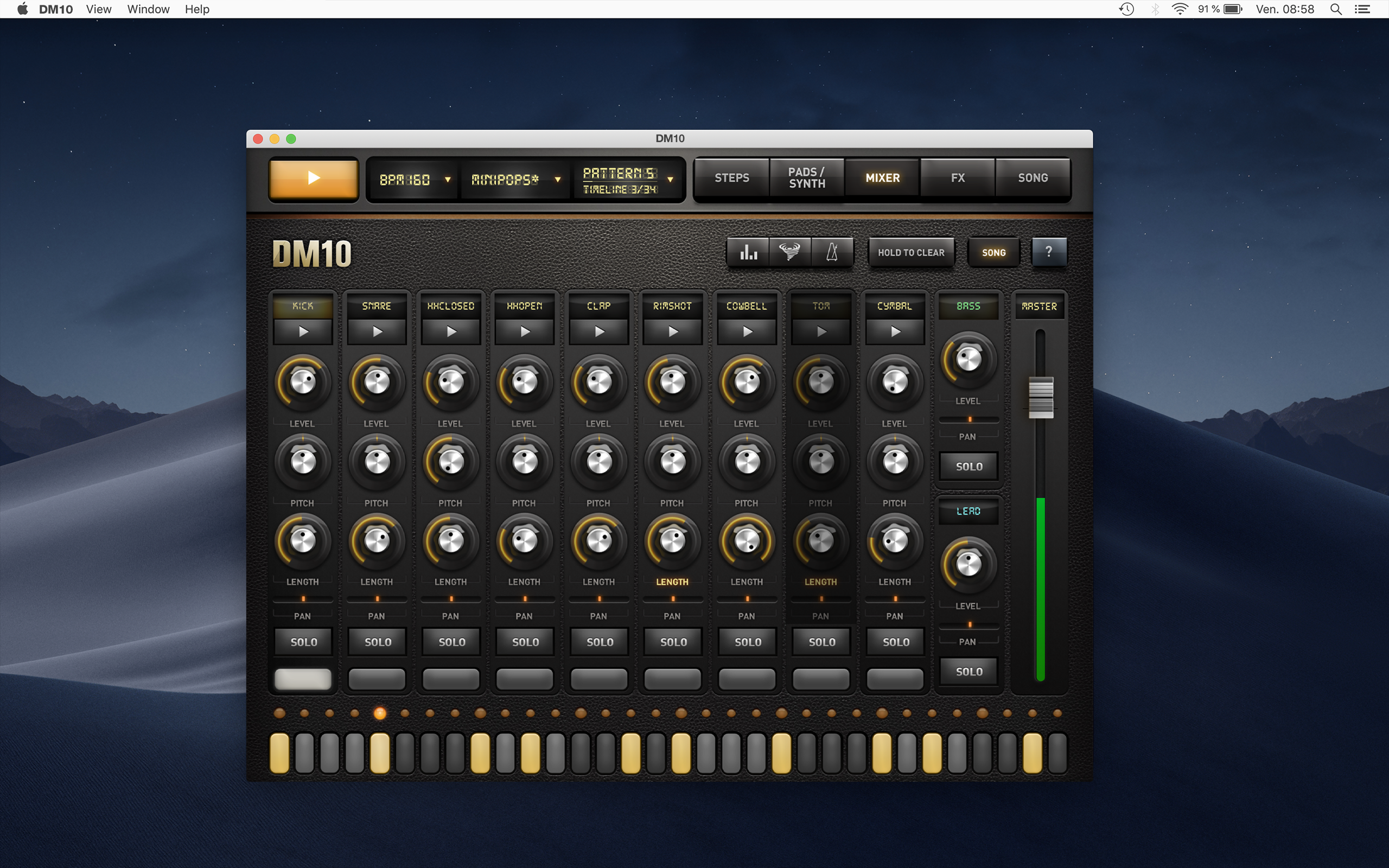
Task: Switch to the MIXER tab
Action: (x=882, y=178)
